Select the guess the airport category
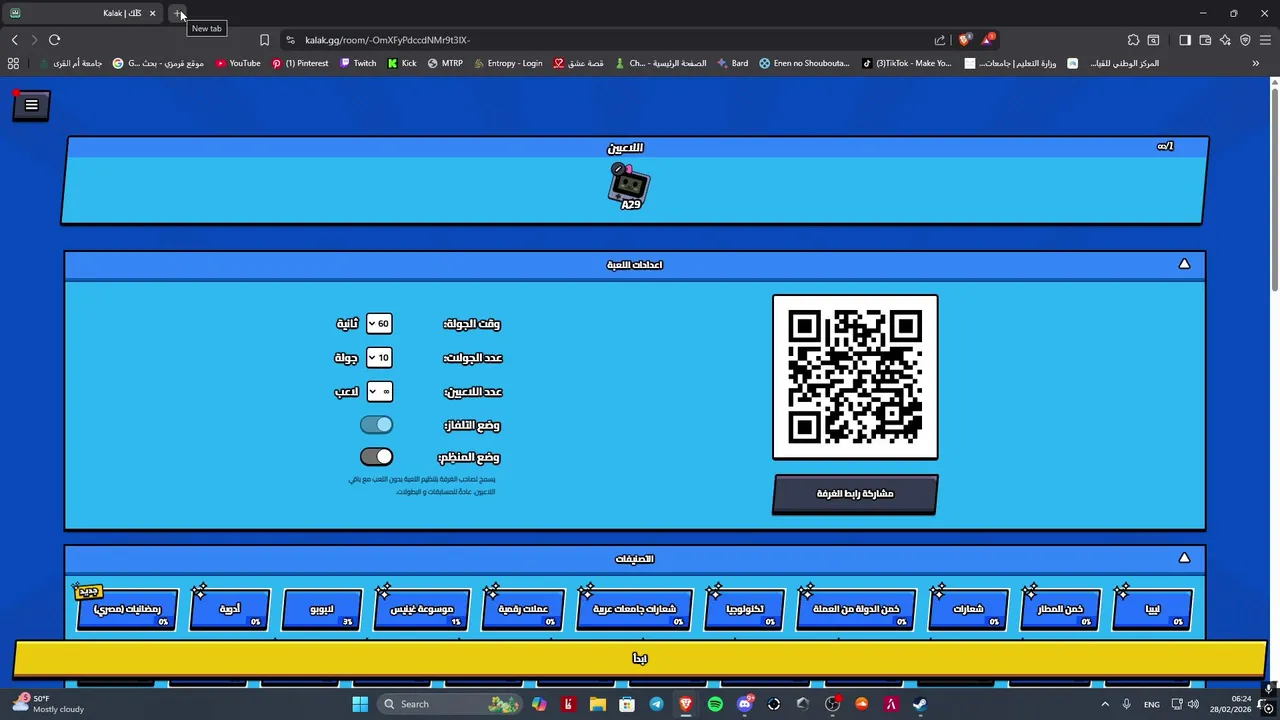Image resolution: width=1280 pixels, height=720 pixels. click(x=1060, y=609)
